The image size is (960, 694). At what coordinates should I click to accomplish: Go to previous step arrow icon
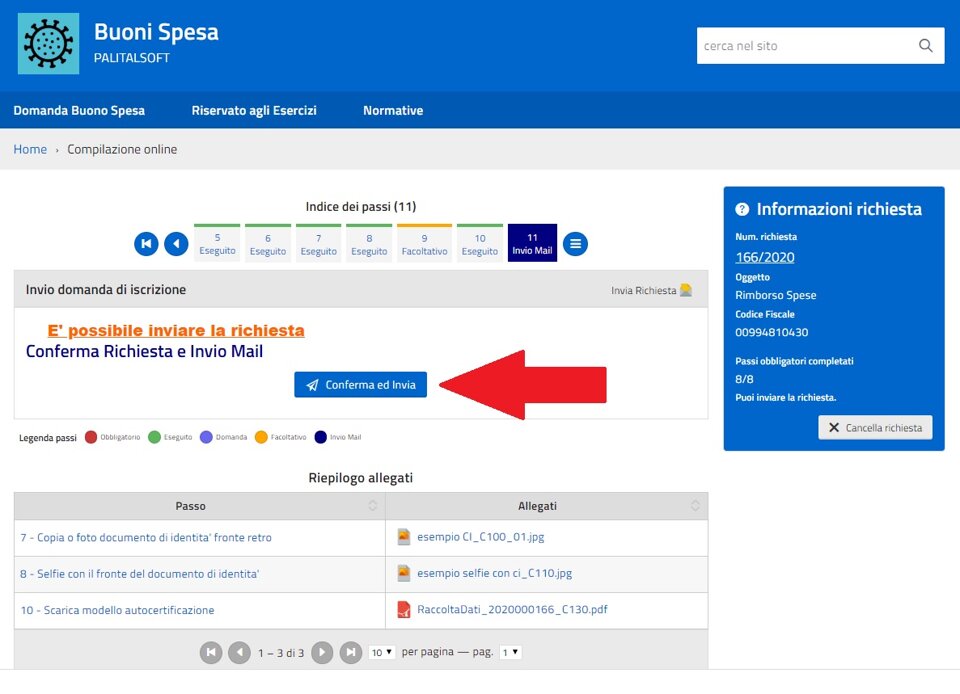176,243
